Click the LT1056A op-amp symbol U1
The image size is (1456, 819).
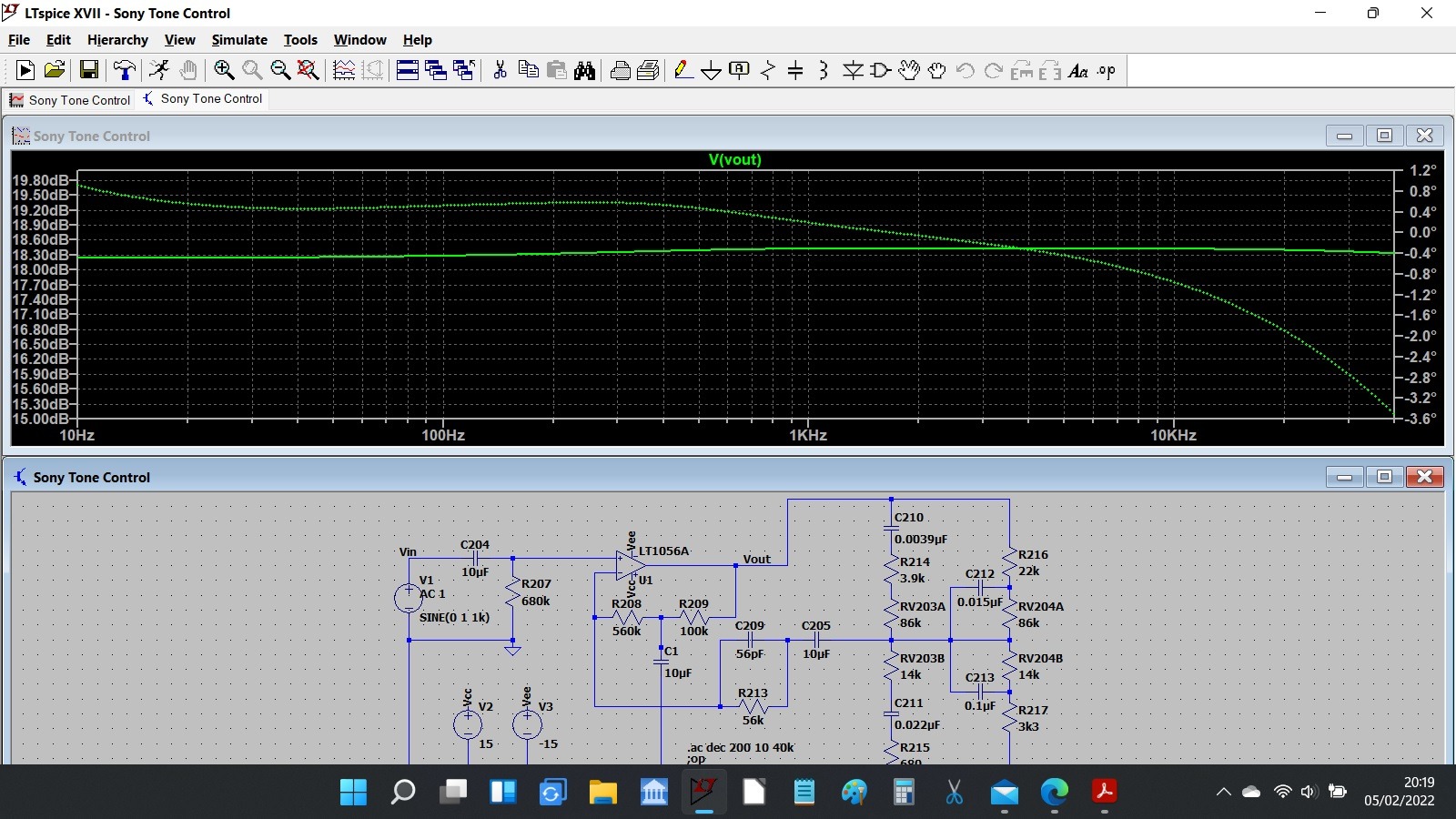coord(631,565)
